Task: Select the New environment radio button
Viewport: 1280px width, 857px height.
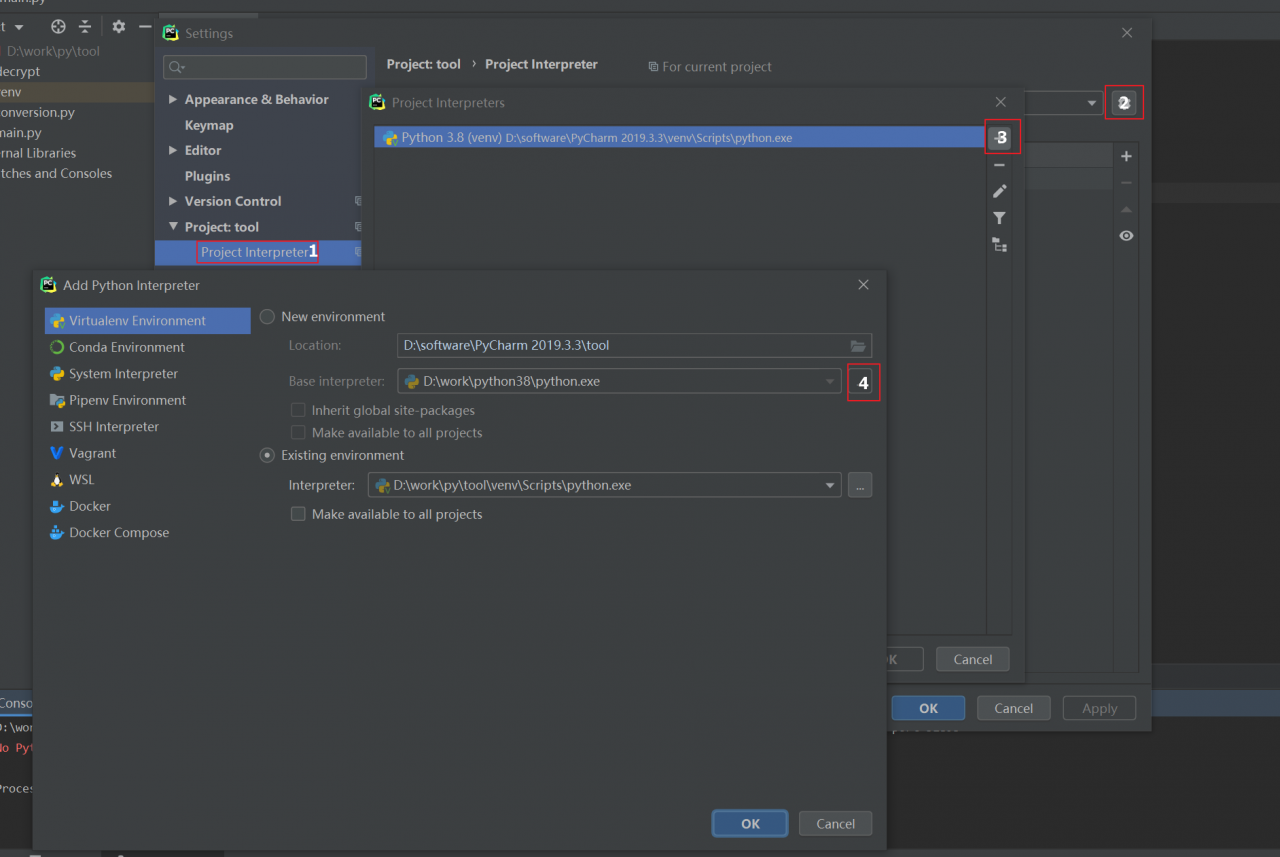Action: 267,317
